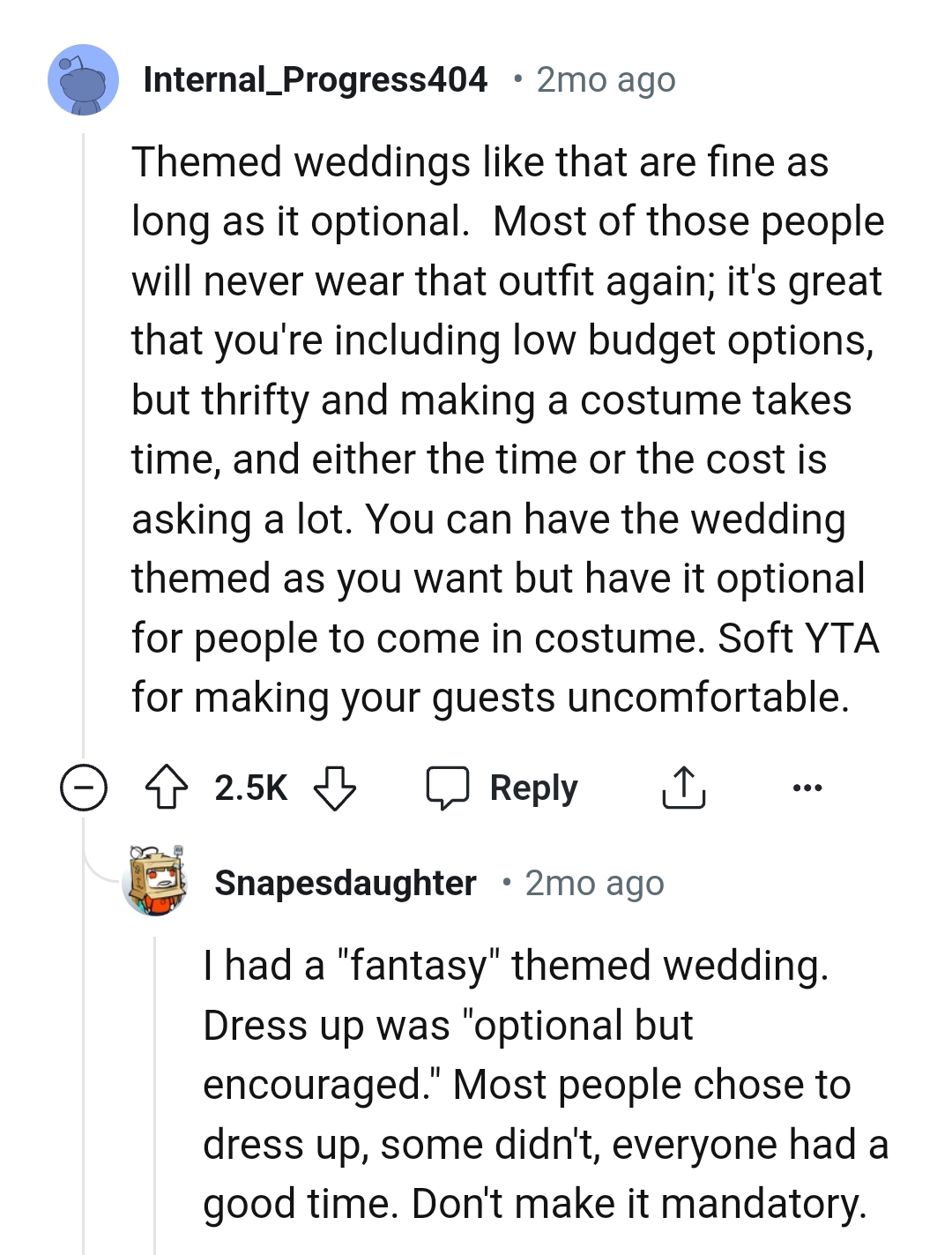Open Snapesdaughter's profile
Image resolution: width=952 pixels, height=1255 pixels.
346,884
